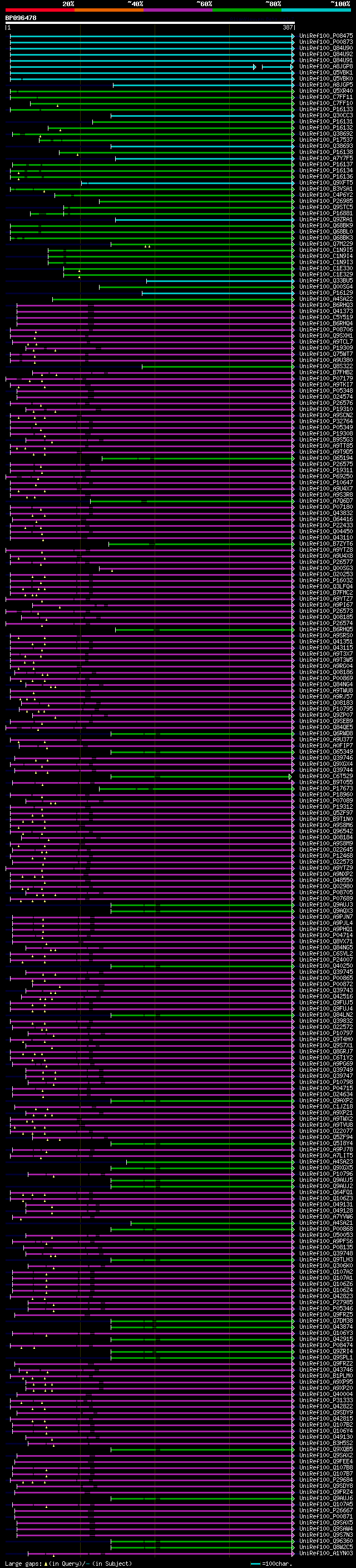Viewport: 356px width, 1568px height.
Task: Open hit UniRef100_P08475
Action: pos(325,36)
